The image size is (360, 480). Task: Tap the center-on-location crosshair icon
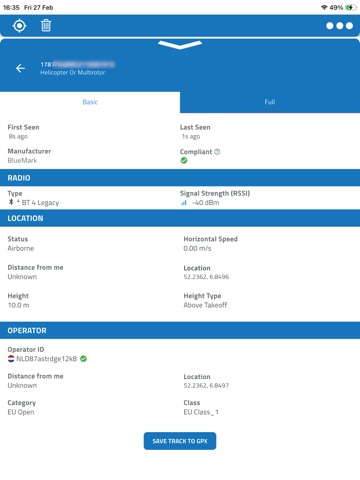[19, 26]
